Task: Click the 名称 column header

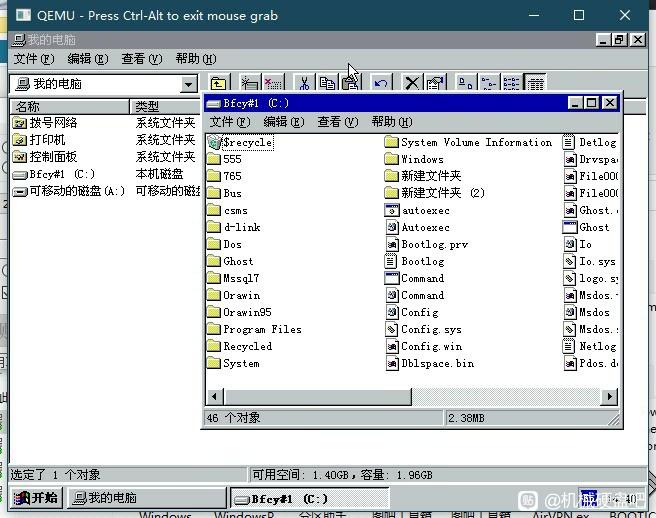Action: 69,106
